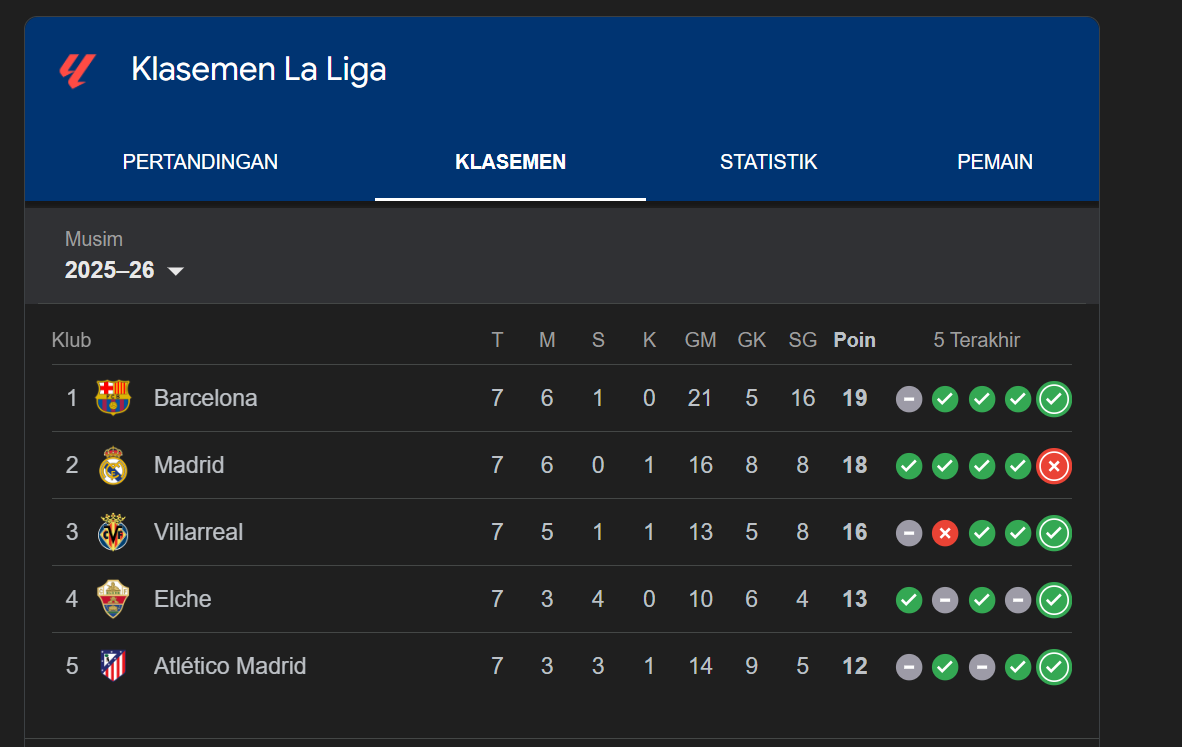Select the Klasemen tab

[510, 162]
